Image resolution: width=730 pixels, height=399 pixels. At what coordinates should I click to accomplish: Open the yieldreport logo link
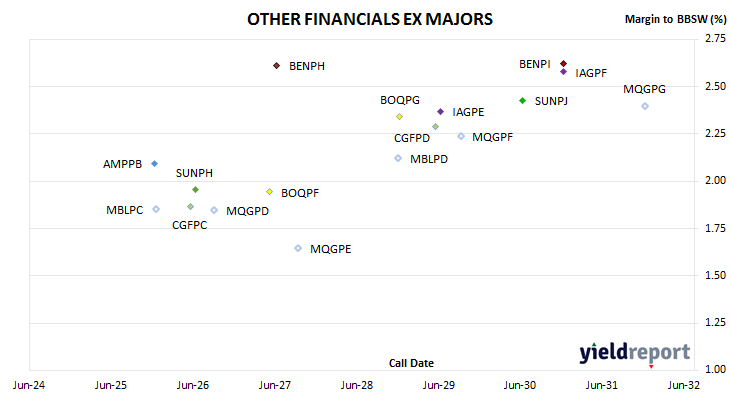pos(635,353)
